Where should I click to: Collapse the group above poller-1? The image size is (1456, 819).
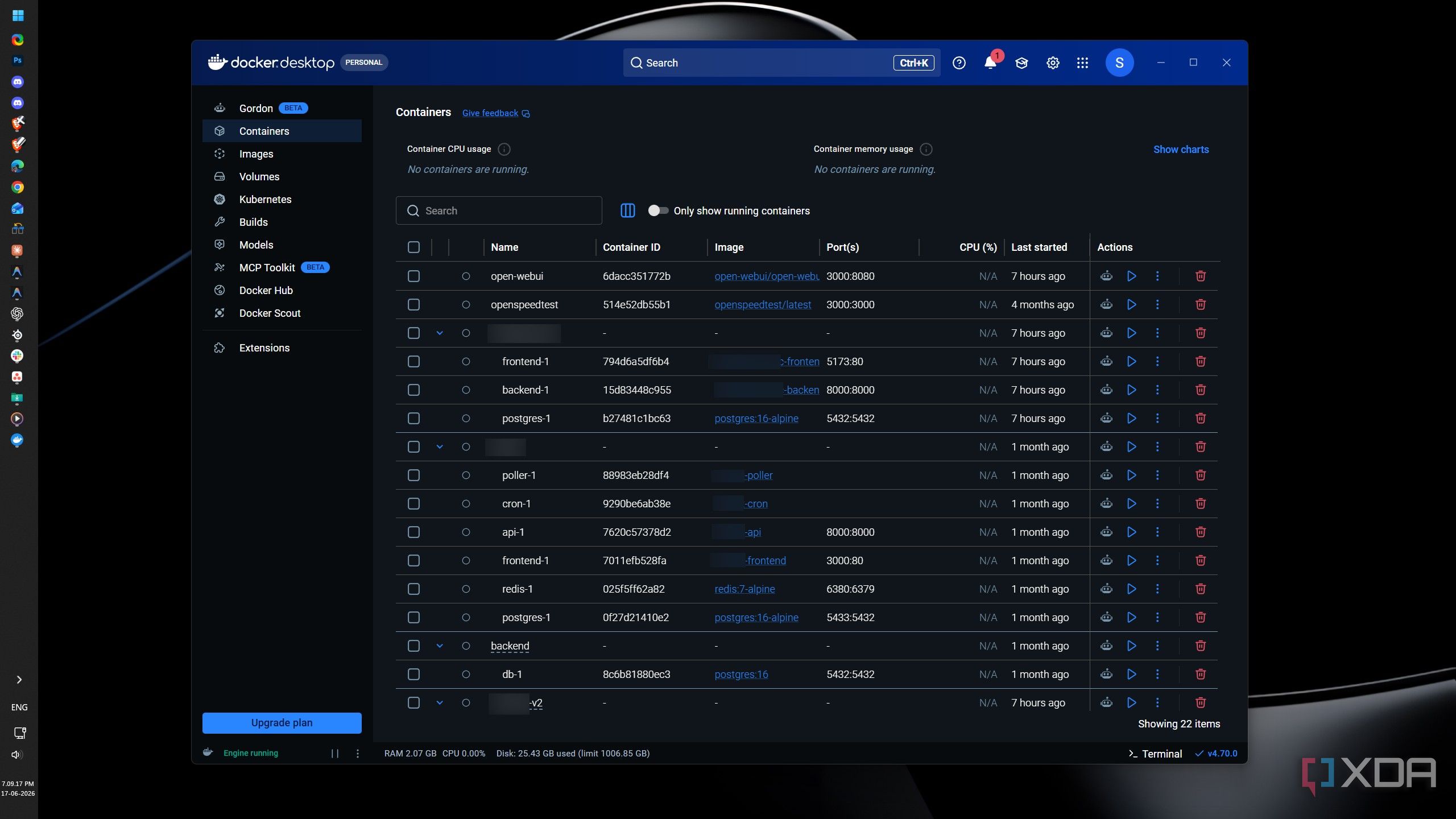439,446
